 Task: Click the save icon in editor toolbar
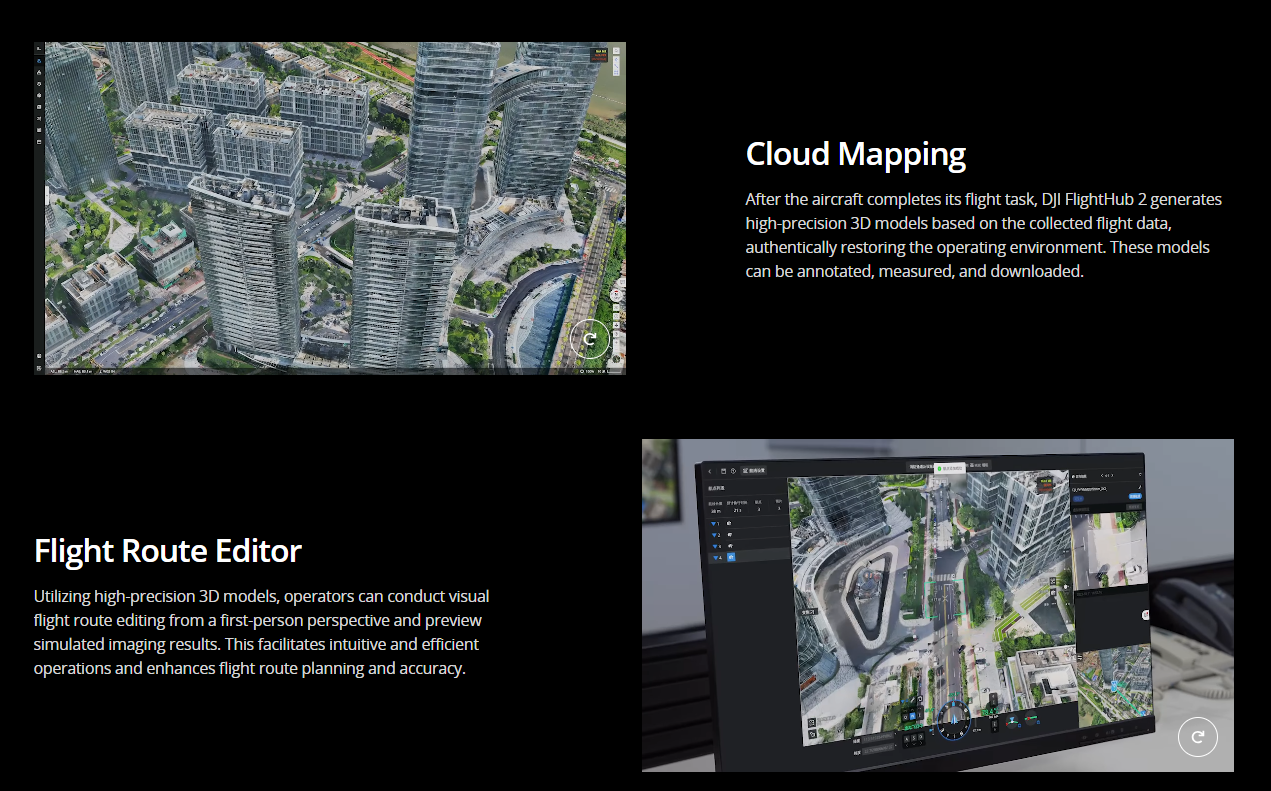[x=722, y=471]
